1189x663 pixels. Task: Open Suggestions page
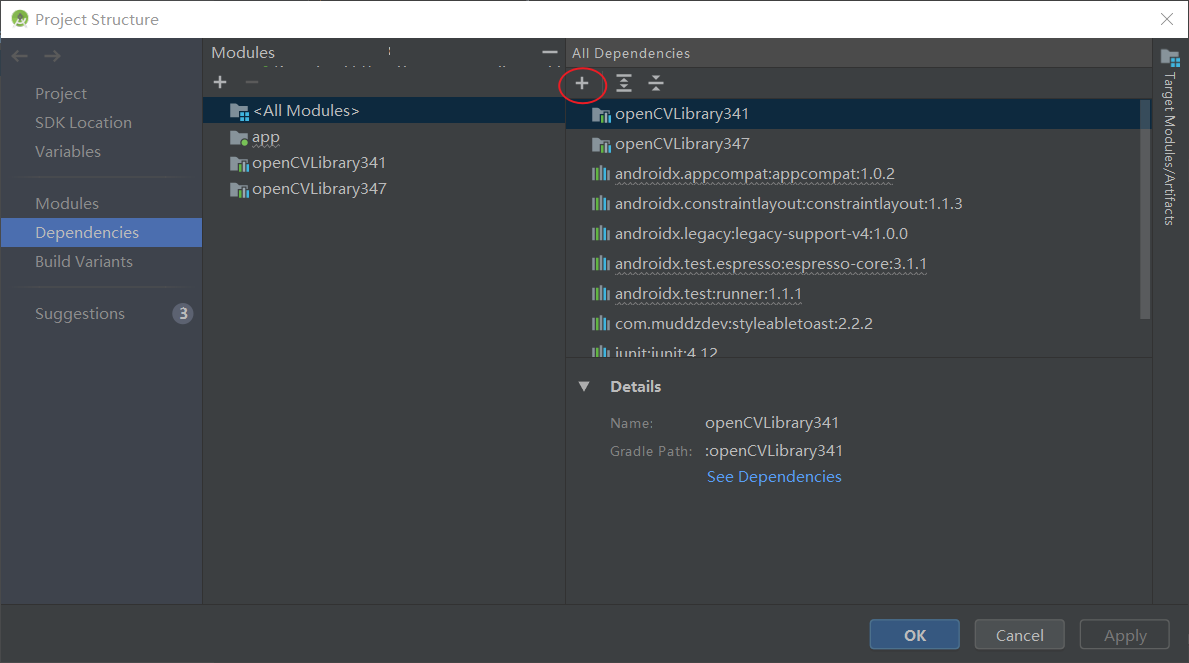80,313
